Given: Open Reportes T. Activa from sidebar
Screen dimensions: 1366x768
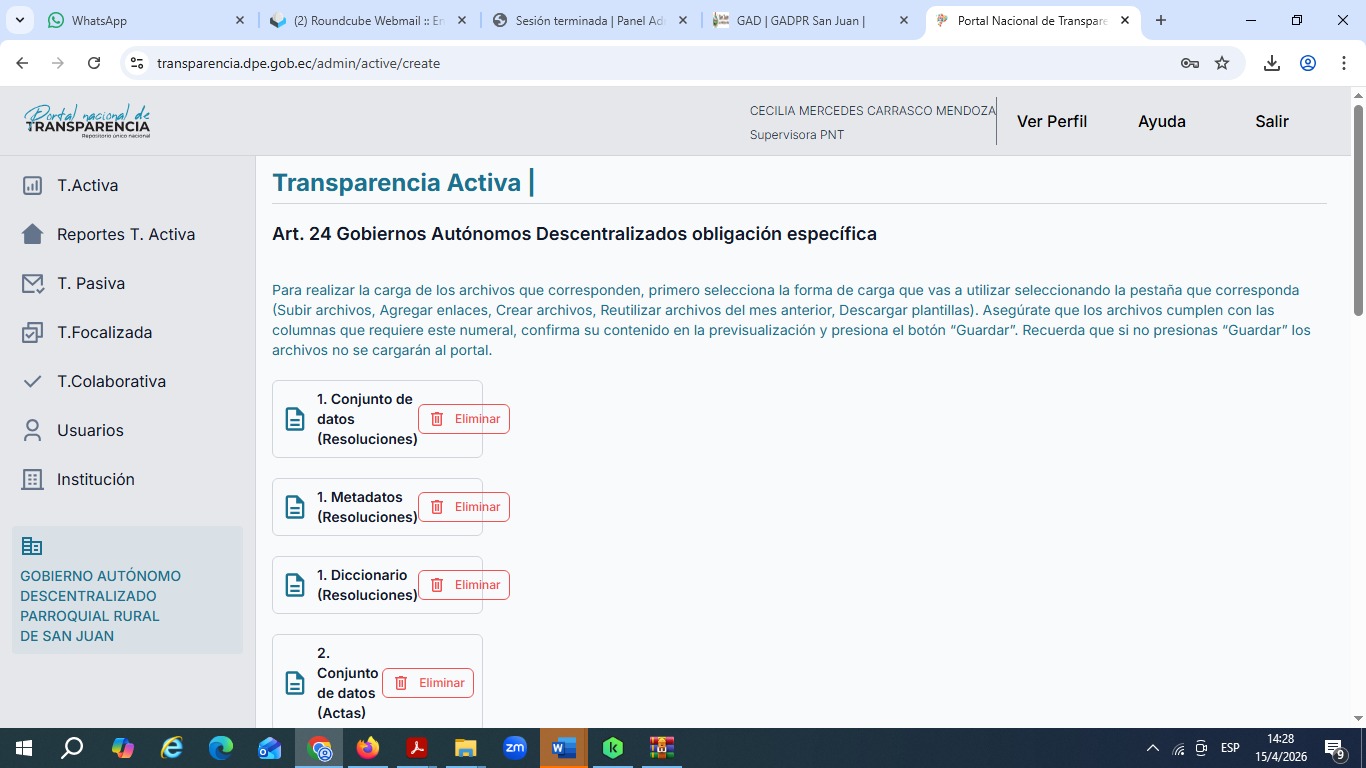Looking at the screenshot, I should [x=125, y=234].
